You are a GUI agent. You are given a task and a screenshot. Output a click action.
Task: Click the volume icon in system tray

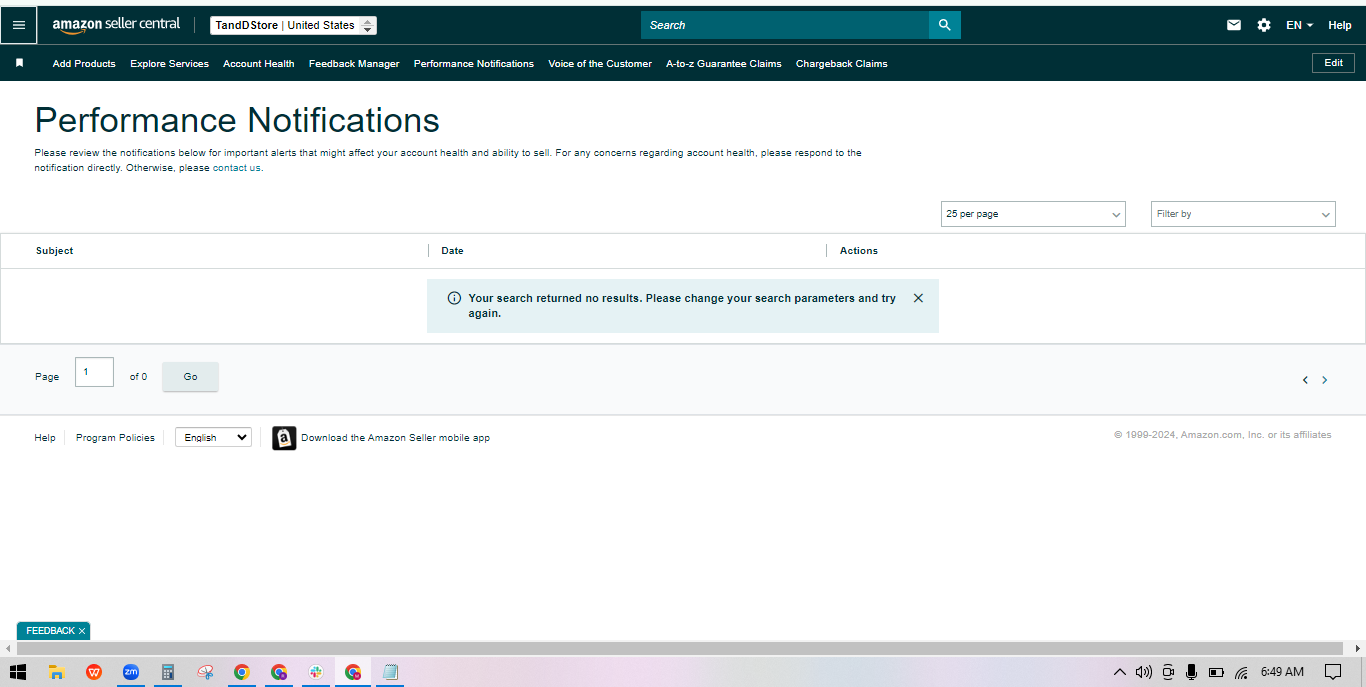click(1144, 672)
